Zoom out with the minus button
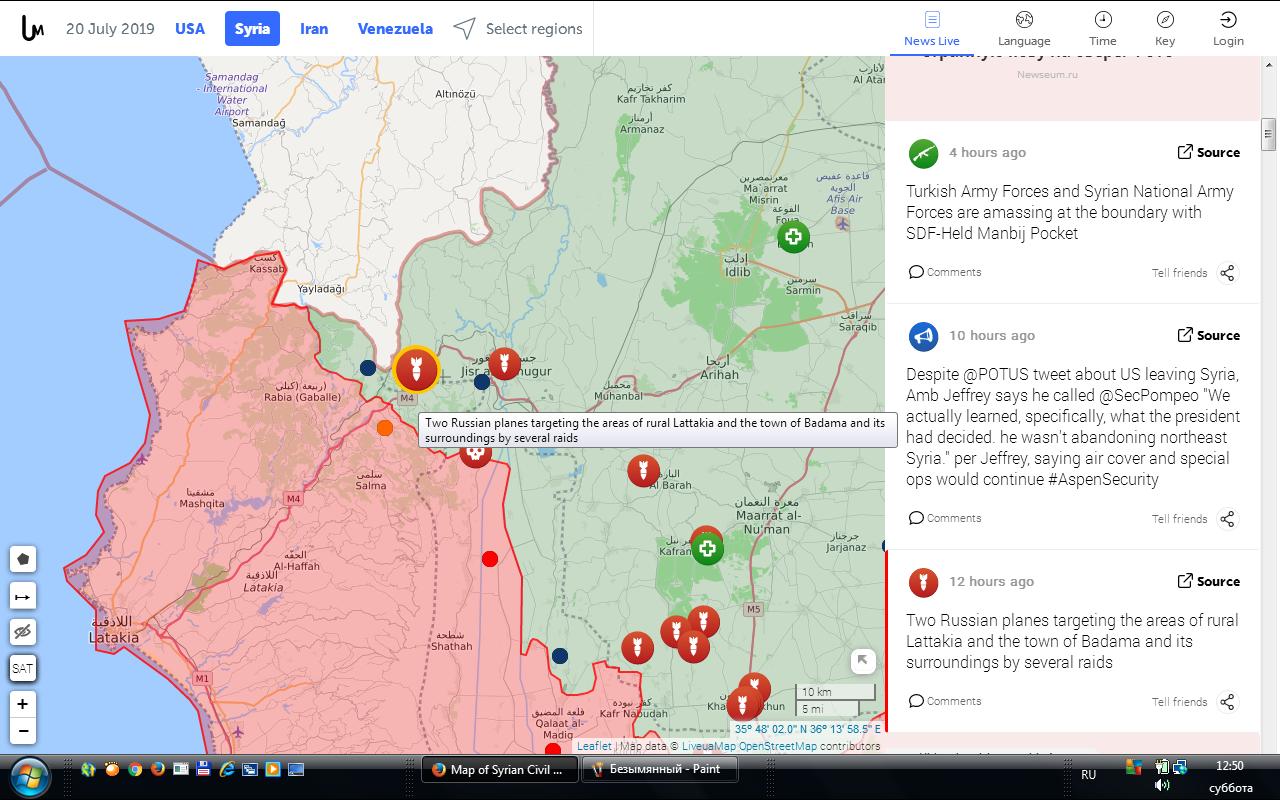This screenshot has height=800, width=1280. 23,732
